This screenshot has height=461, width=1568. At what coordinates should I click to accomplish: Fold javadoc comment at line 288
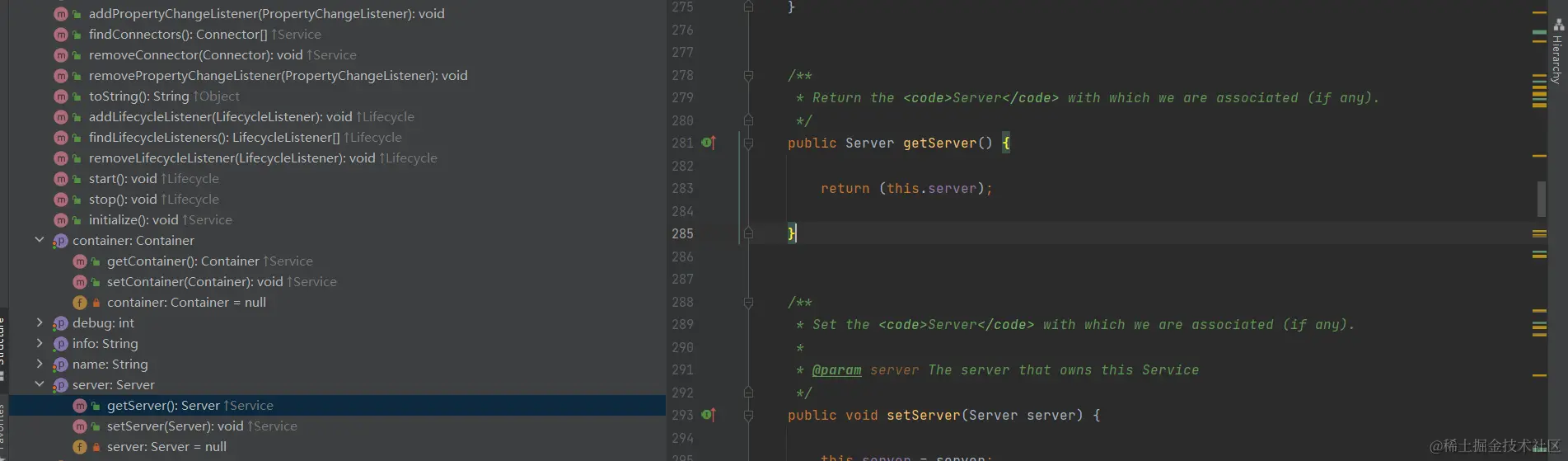[x=748, y=303]
